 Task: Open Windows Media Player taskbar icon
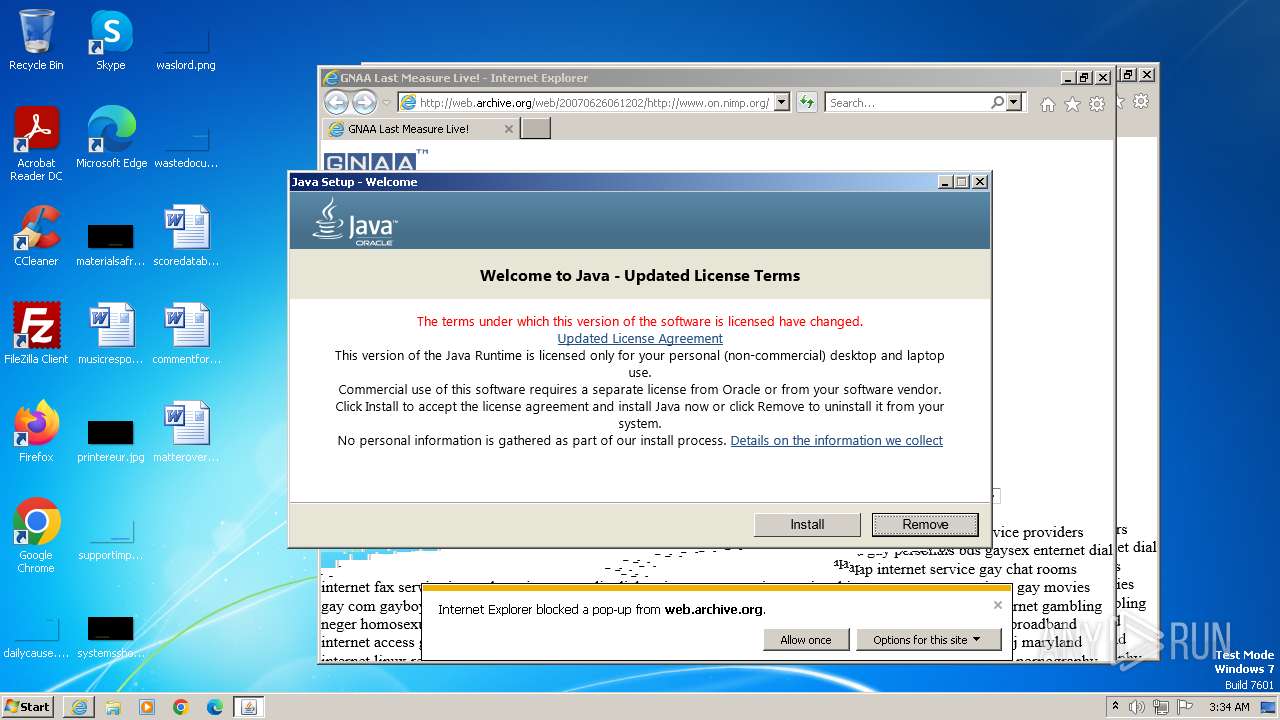(147, 707)
